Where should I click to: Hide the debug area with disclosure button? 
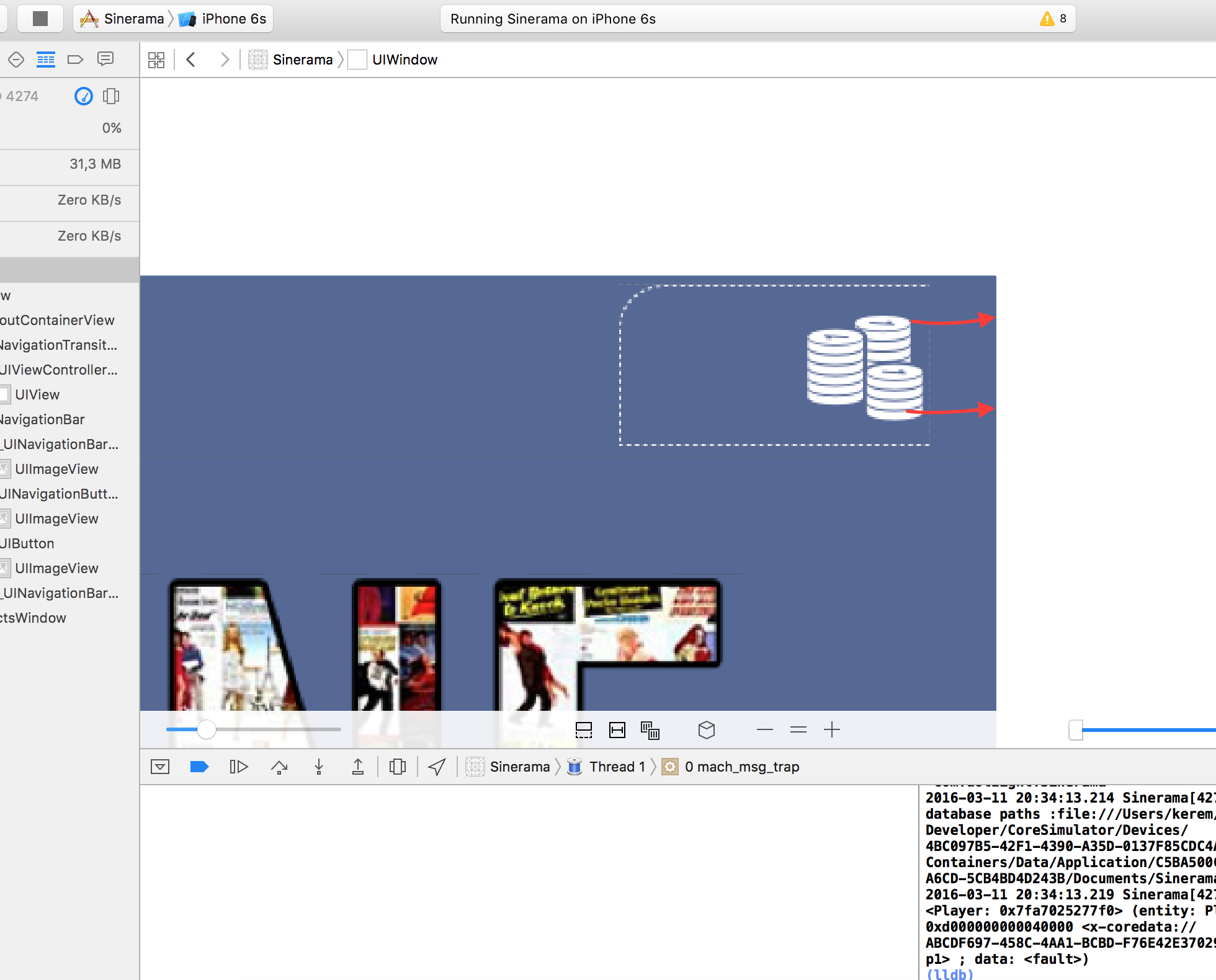coord(160,767)
